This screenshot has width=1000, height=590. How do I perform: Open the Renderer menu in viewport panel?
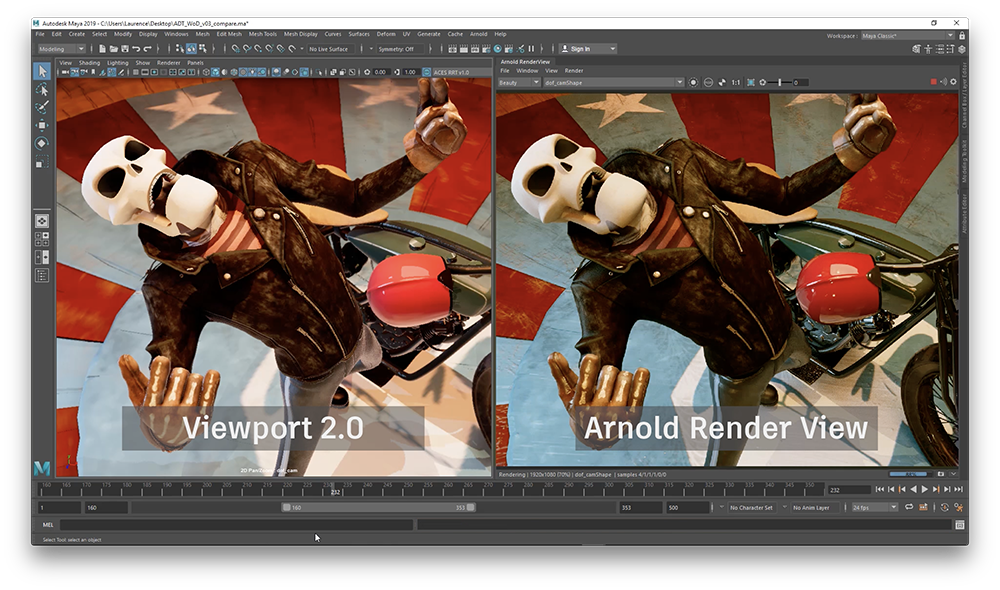pos(169,63)
